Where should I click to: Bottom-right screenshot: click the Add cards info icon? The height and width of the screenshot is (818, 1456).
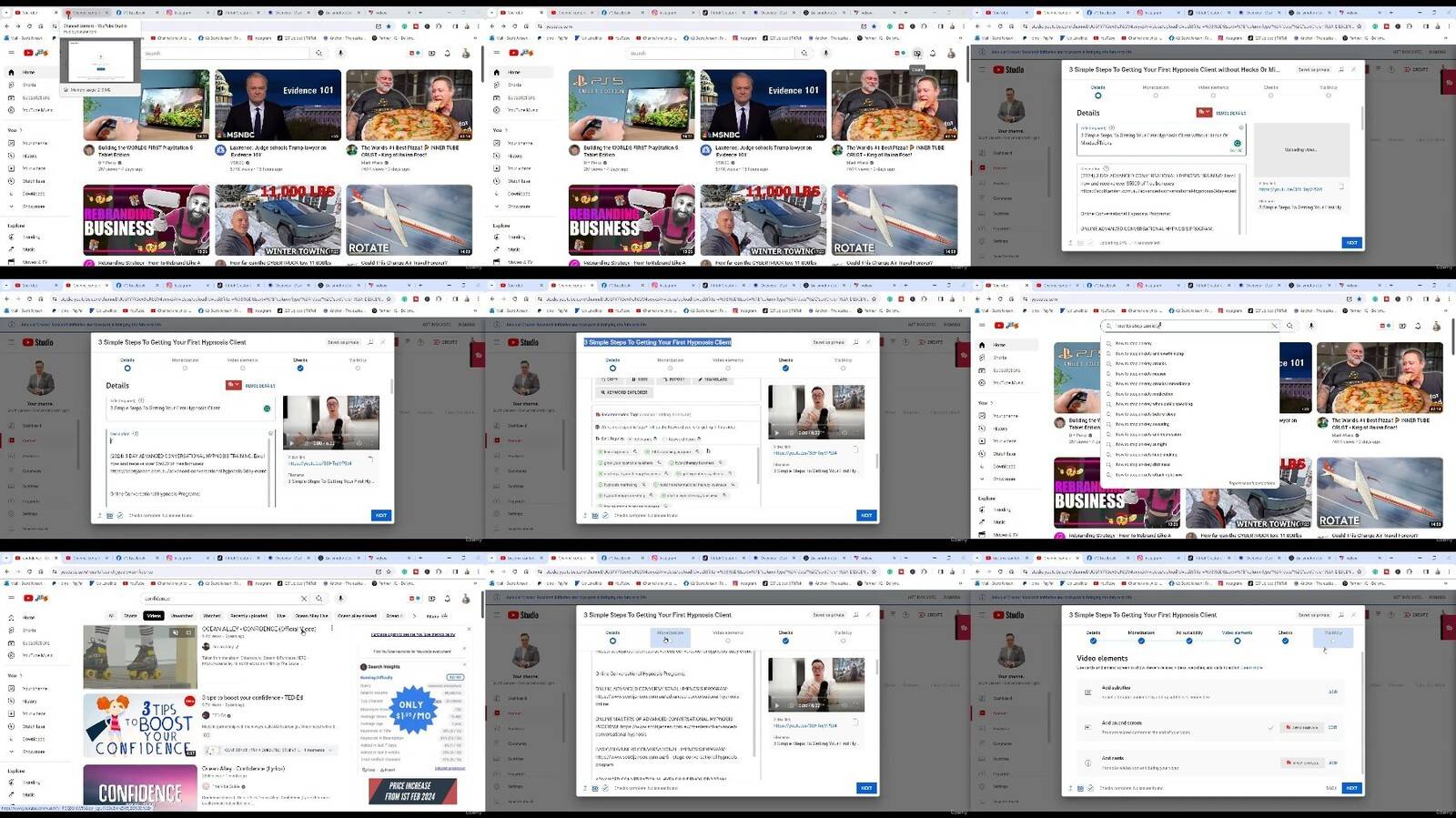point(1087,762)
